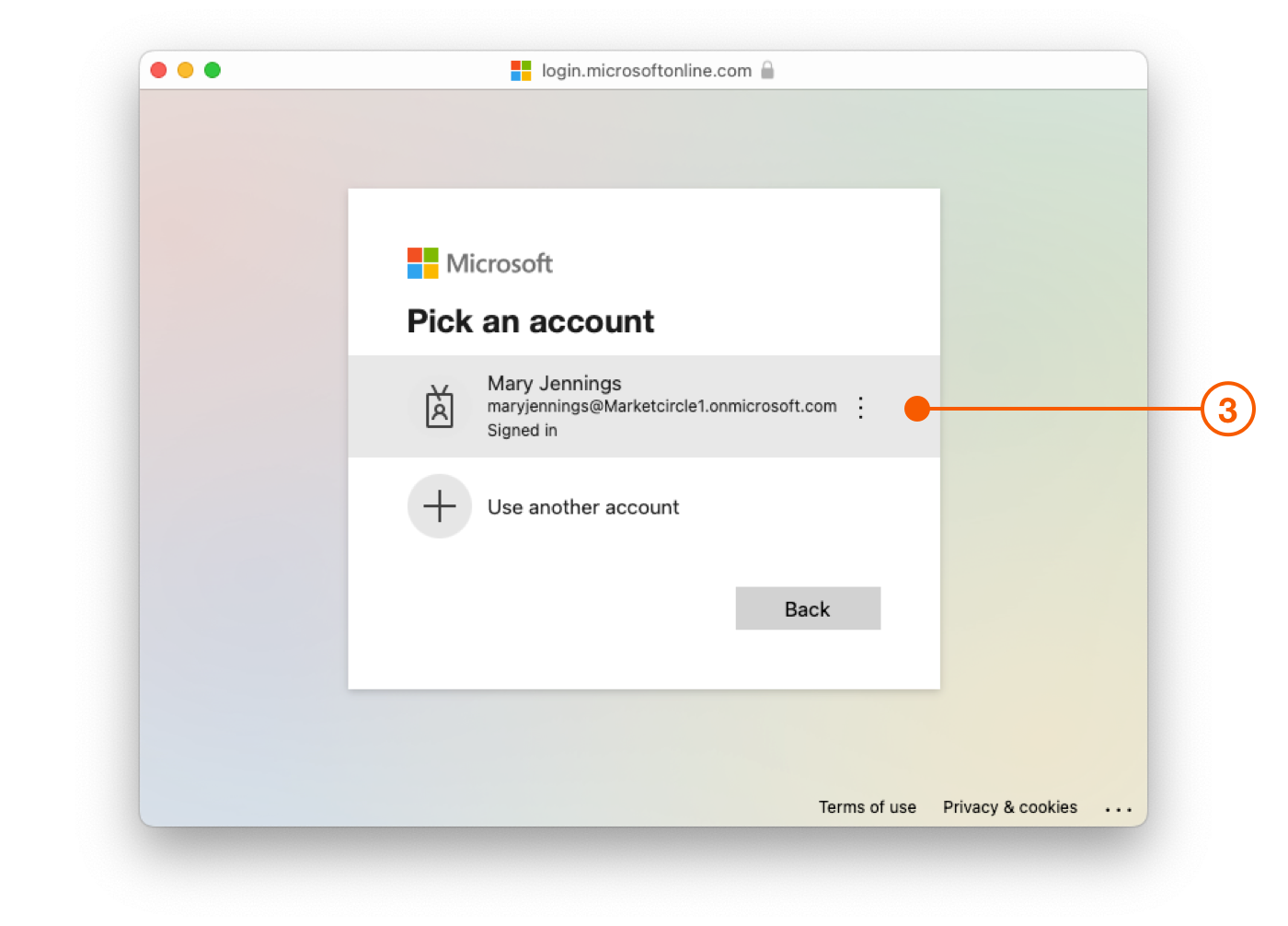
Task: Open the Privacy & cookies link
Action: 1009,807
